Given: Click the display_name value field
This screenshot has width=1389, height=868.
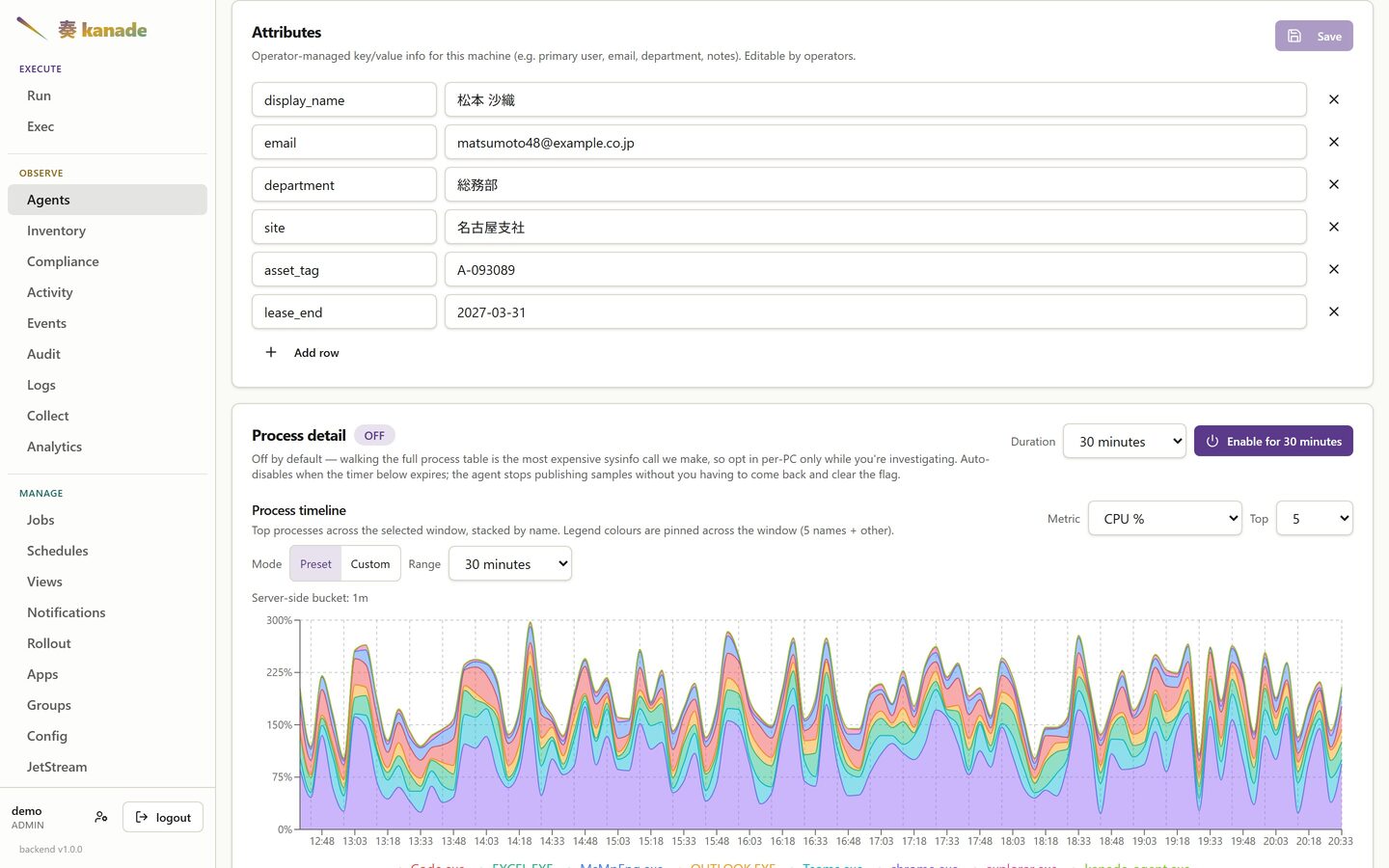Looking at the screenshot, I should [x=875, y=99].
